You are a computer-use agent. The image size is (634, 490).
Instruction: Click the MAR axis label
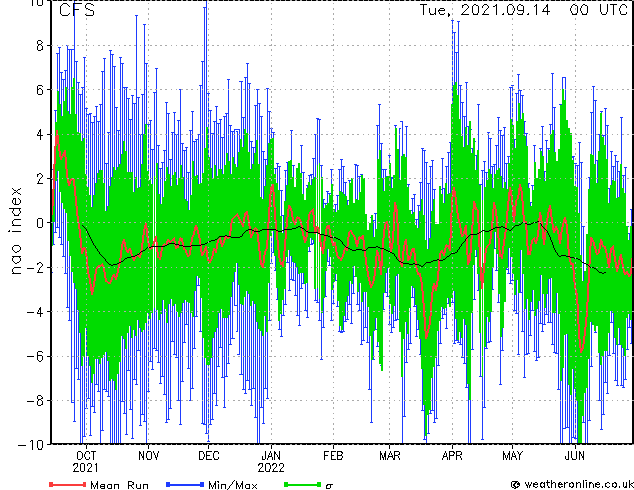(x=390, y=456)
